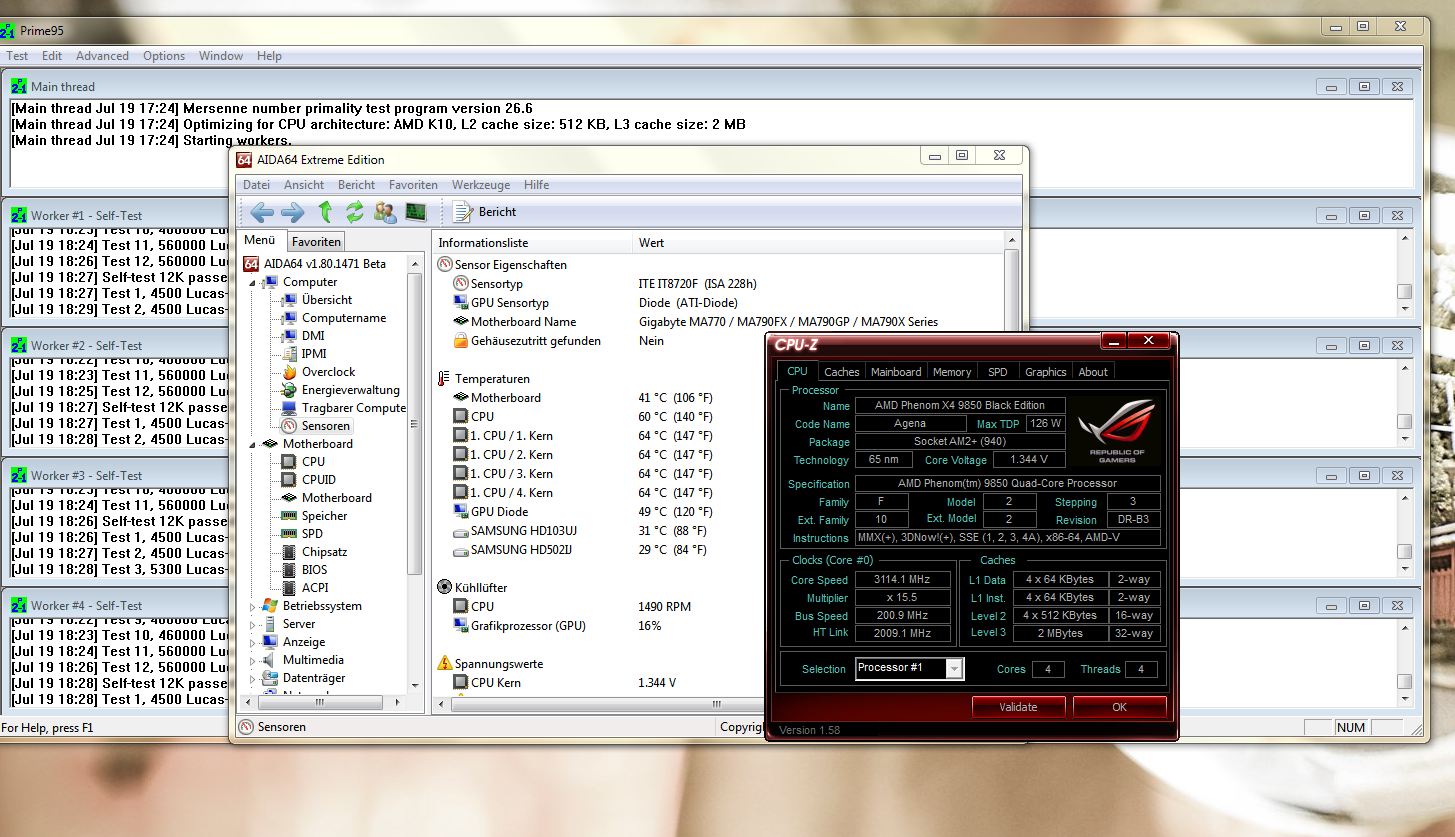Screen dimensions: 1455x837
Task: Click the Validate button in CPU-Z
Action: [1018, 707]
